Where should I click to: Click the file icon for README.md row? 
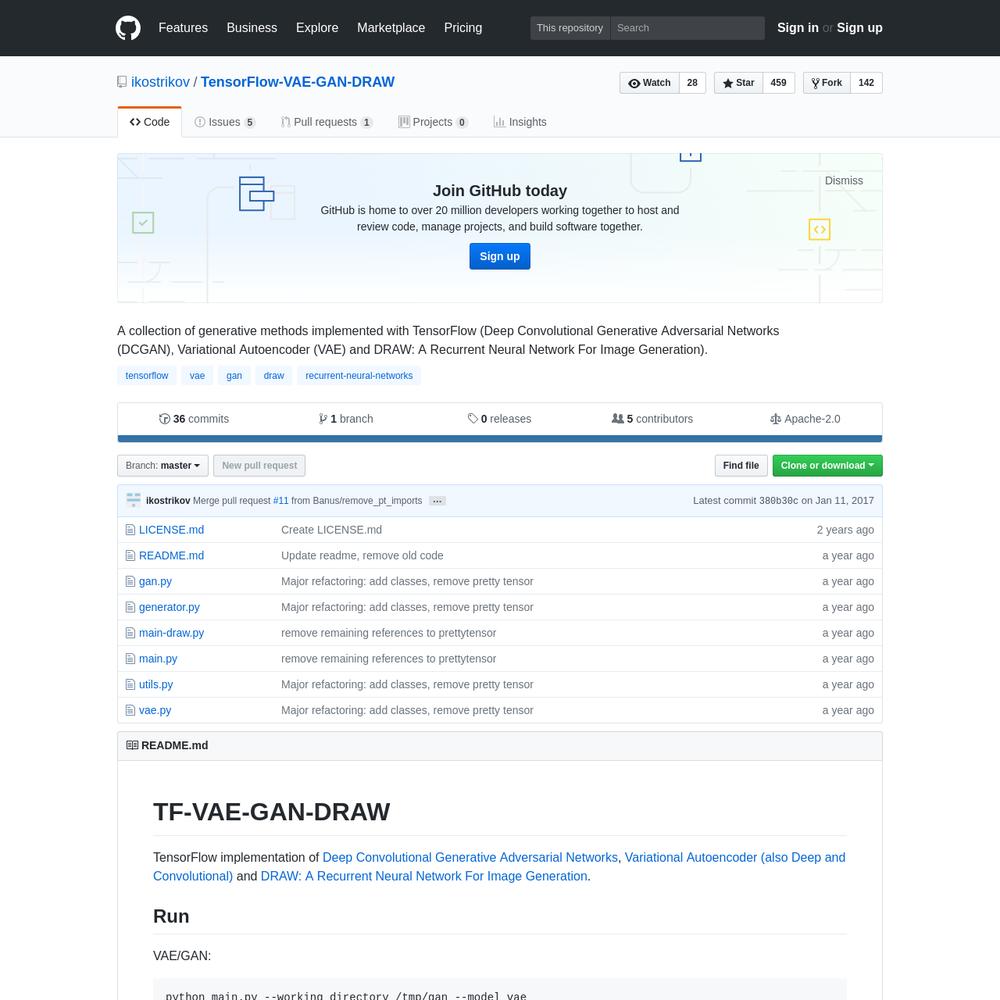coord(130,555)
